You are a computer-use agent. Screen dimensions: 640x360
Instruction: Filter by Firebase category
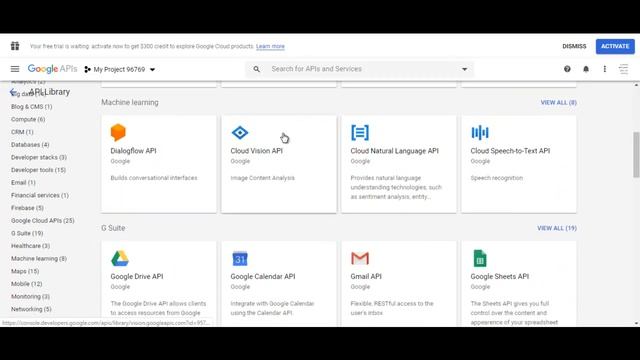tap(27, 208)
